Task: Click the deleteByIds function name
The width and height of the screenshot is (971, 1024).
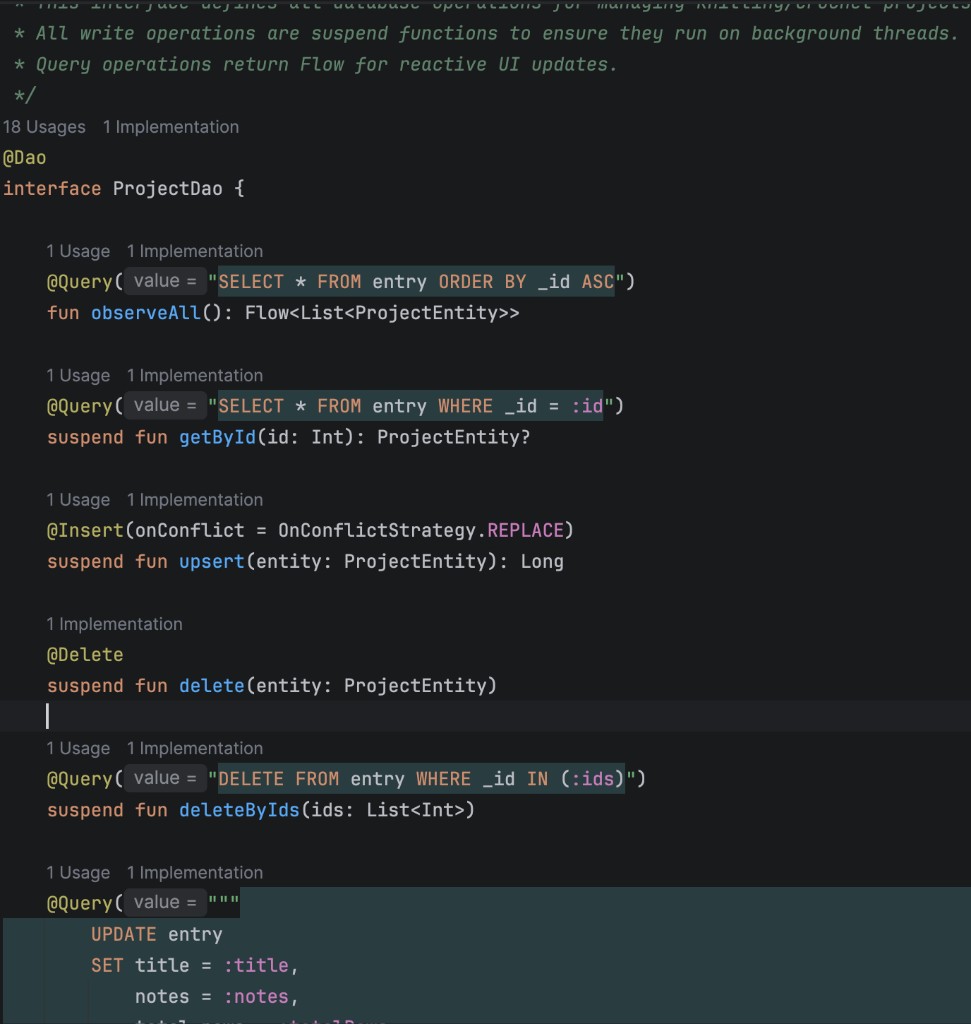Action: point(239,810)
